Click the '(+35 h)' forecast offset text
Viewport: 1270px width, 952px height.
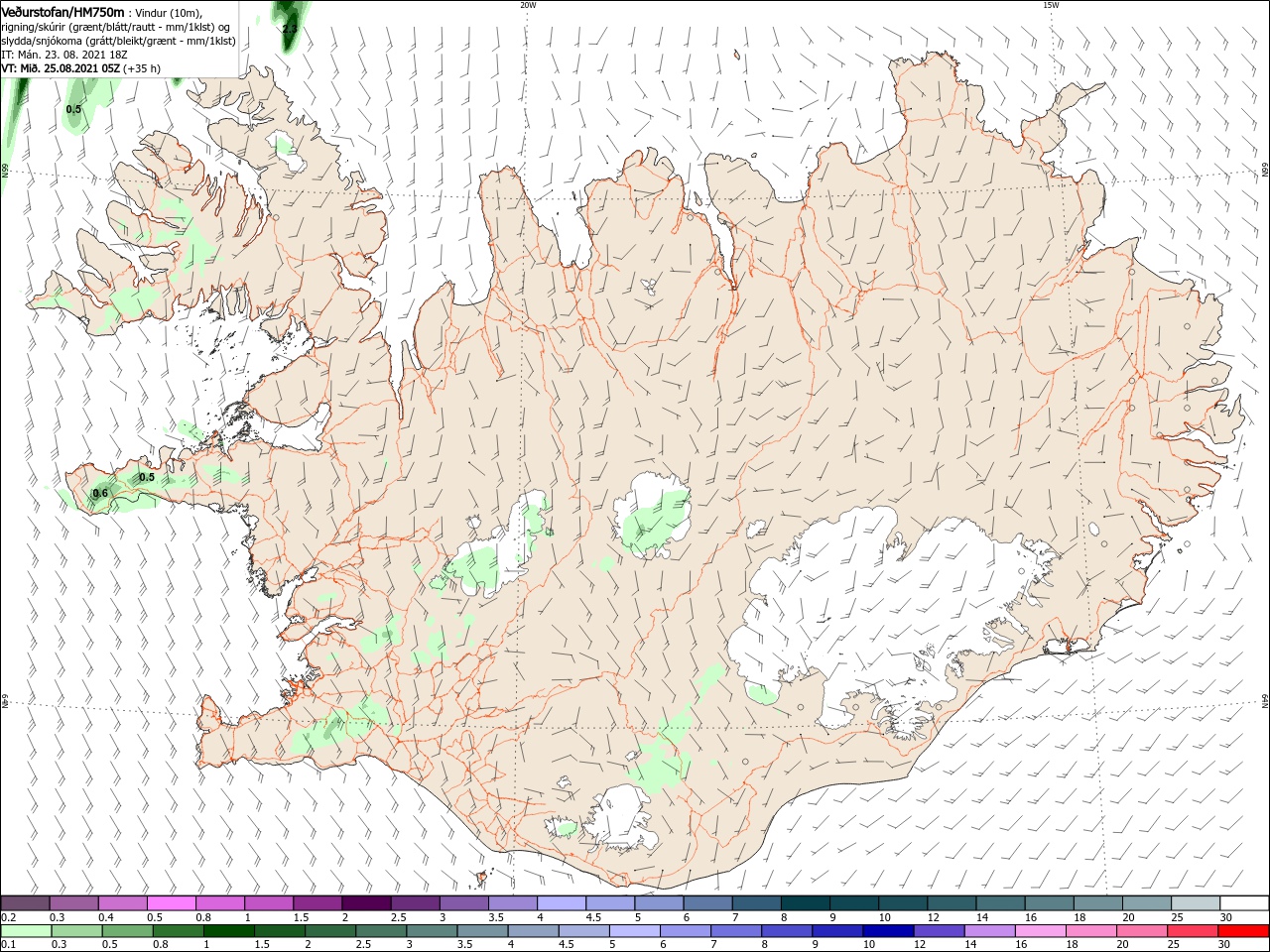coord(143,68)
